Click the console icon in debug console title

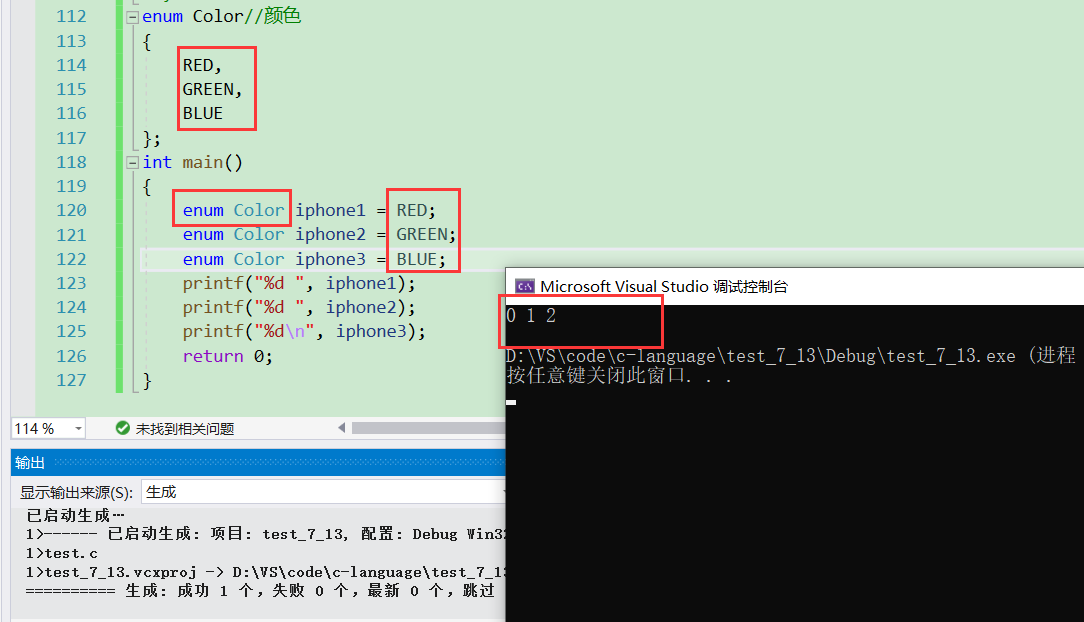[525, 286]
